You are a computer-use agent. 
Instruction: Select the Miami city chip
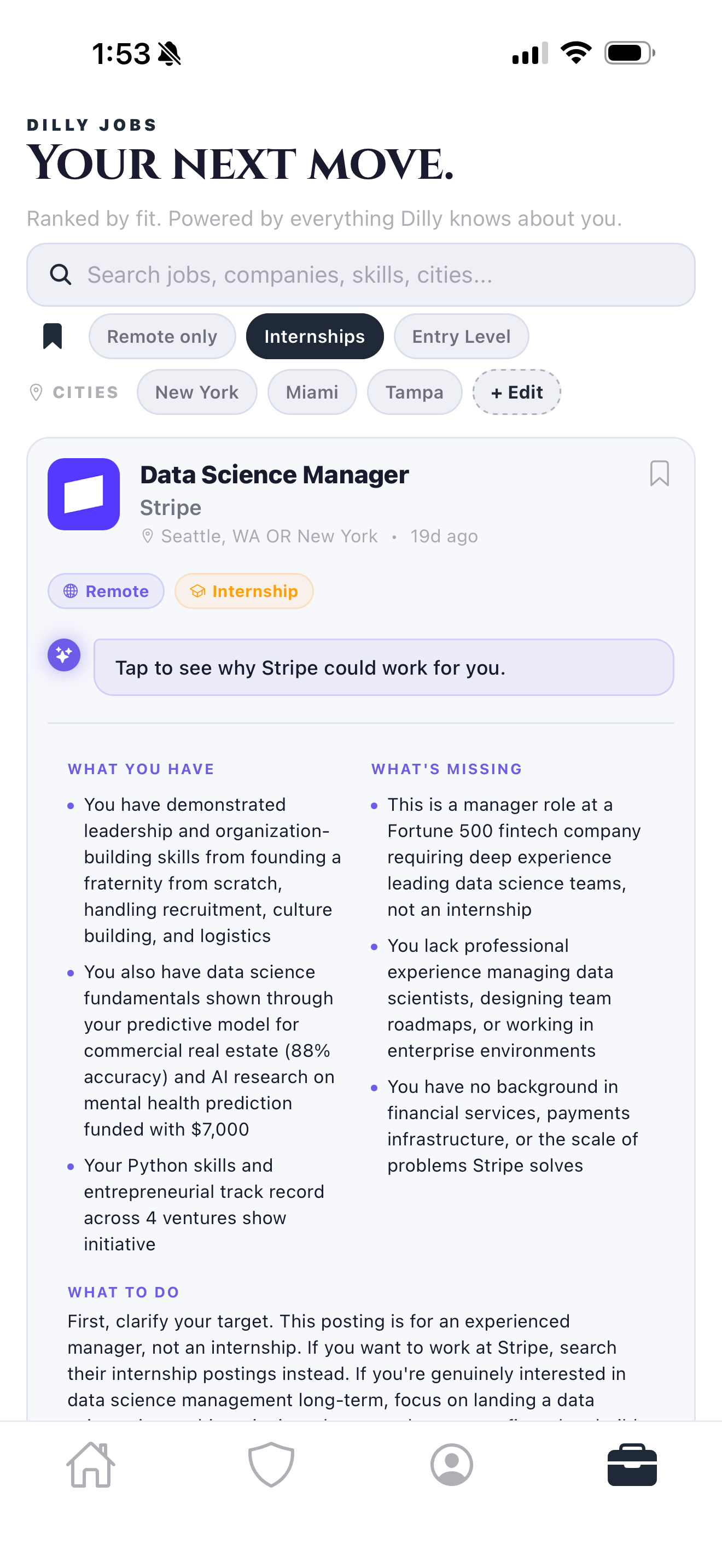pyautogui.click(x=312, y=393)
